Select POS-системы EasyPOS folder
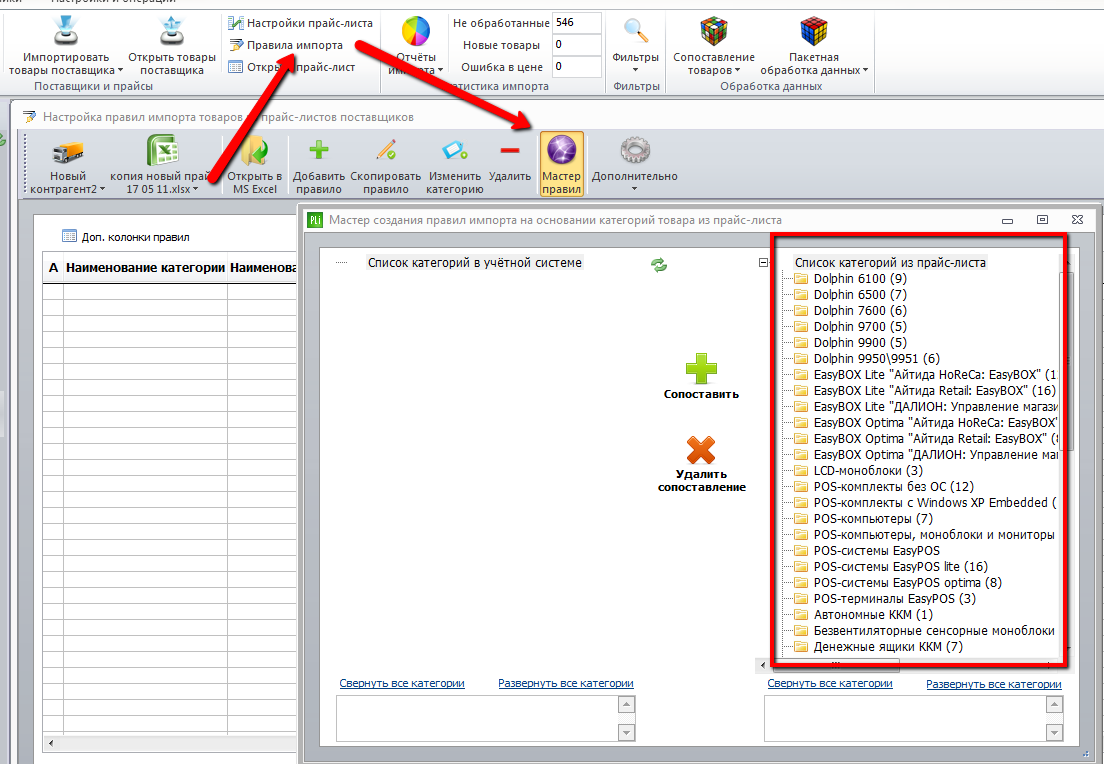This screenshot has height=764, width=1104. tap(867, 551)
